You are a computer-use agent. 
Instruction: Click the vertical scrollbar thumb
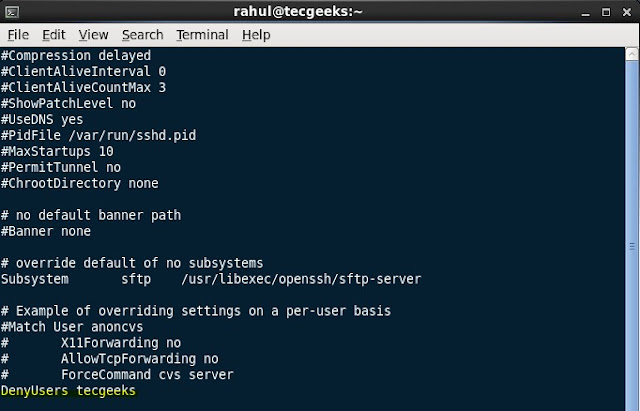pyautogui.click(x=632, y=245)
